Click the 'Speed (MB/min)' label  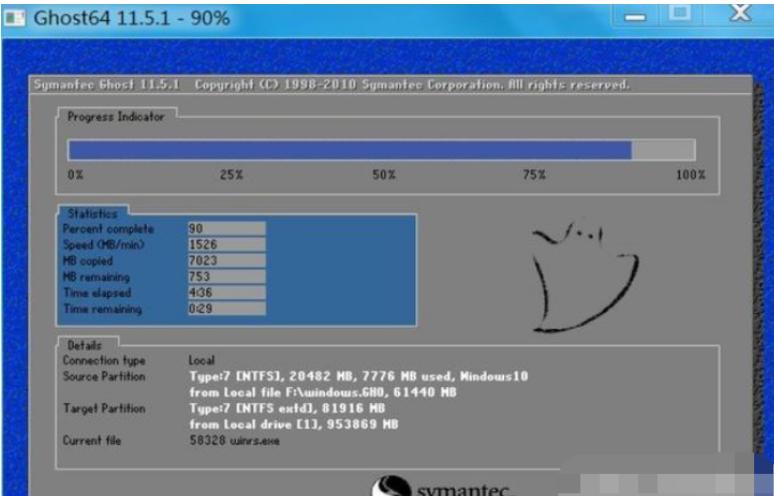pos(104,245)
